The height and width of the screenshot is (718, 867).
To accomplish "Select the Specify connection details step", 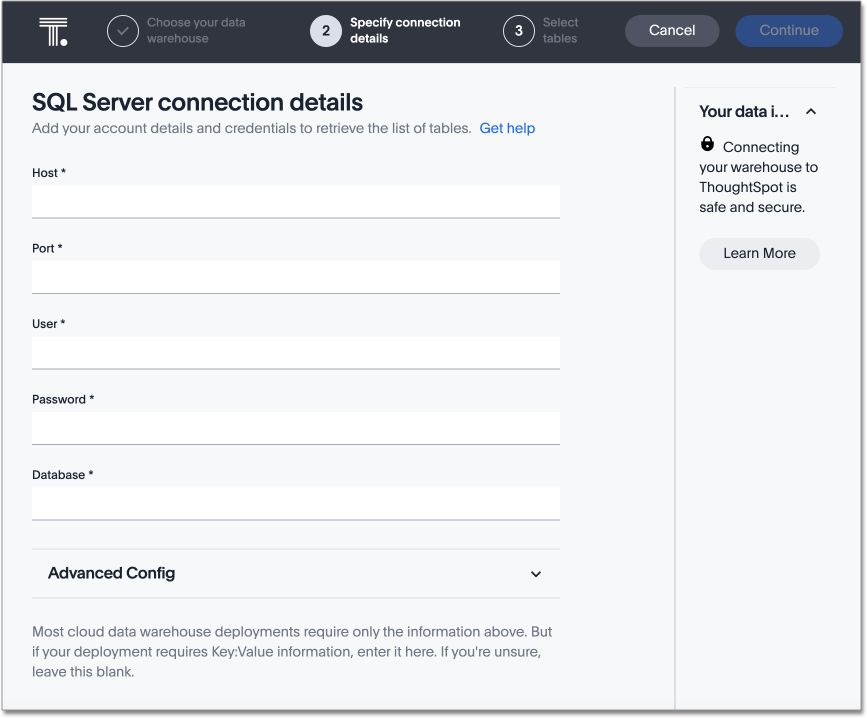I will point(405,31).
